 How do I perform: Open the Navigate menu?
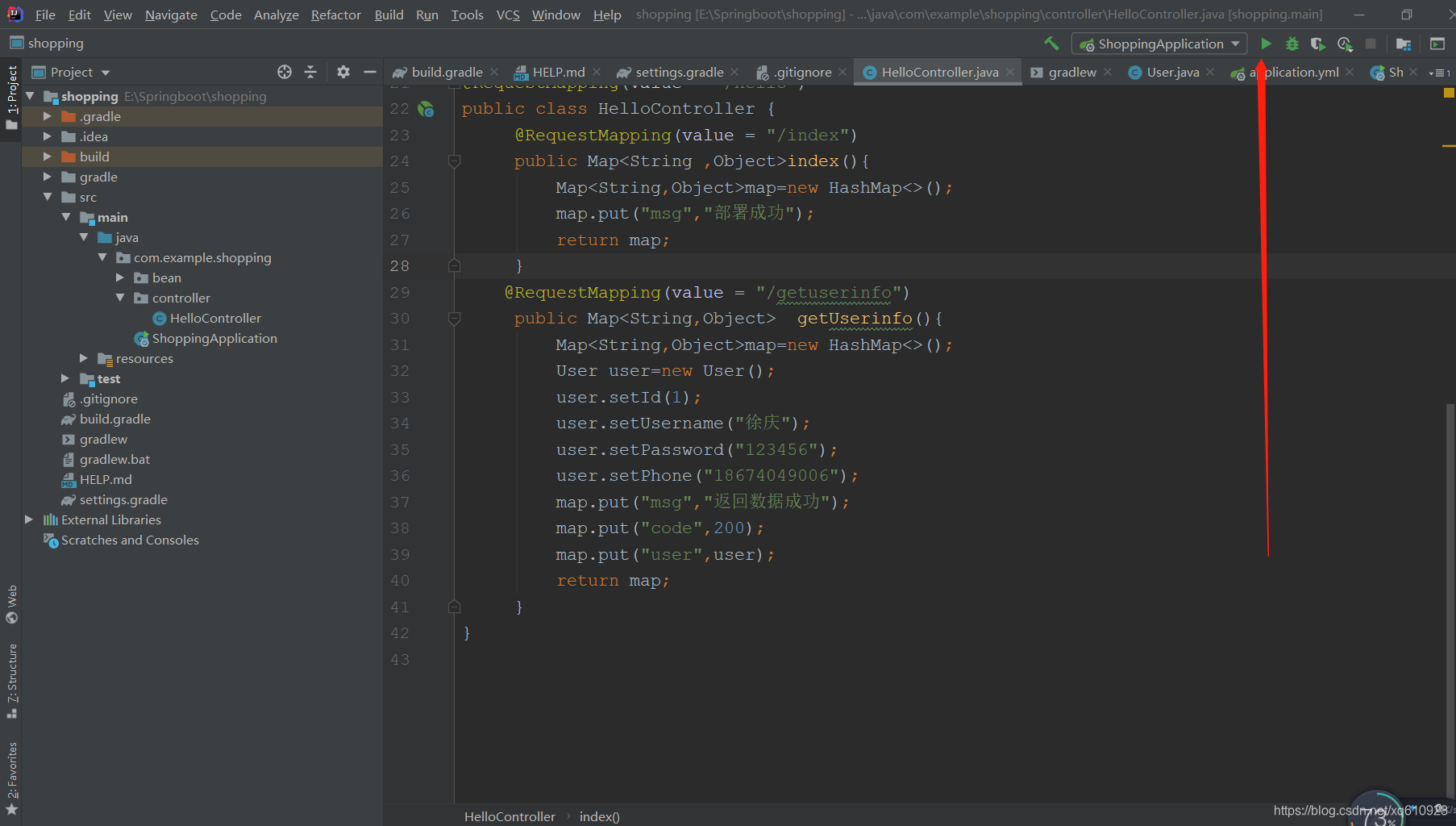point(171,15)
